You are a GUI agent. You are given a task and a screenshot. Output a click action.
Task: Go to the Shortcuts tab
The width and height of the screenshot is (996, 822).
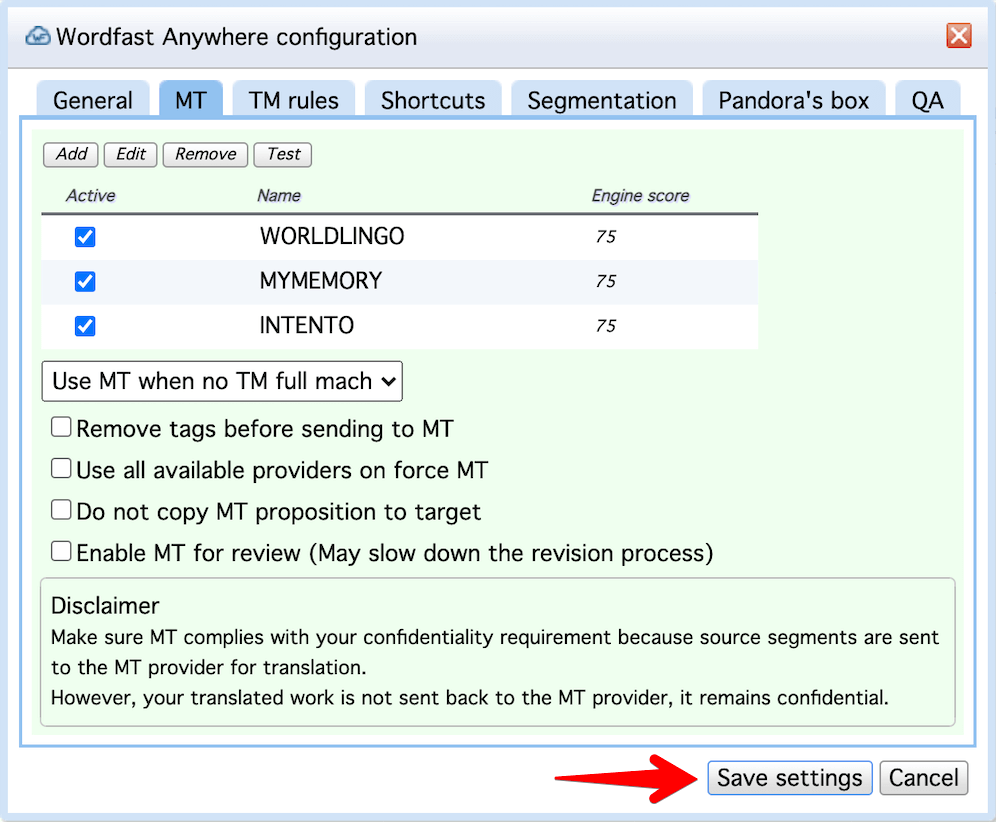coord(433,100)
